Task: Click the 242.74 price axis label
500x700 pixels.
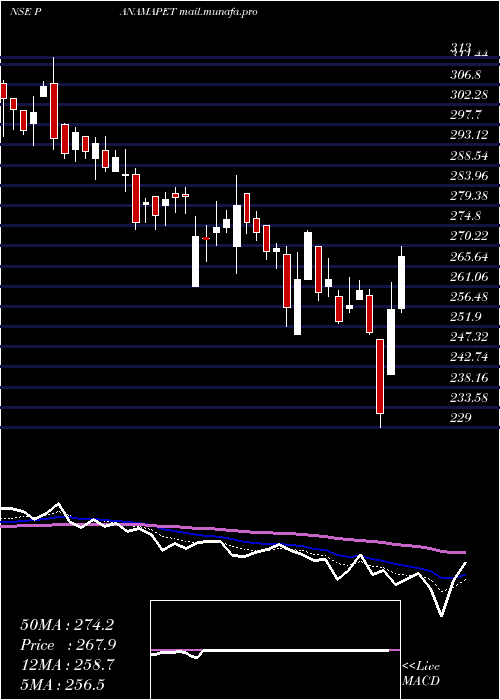Action: point(468,358)
